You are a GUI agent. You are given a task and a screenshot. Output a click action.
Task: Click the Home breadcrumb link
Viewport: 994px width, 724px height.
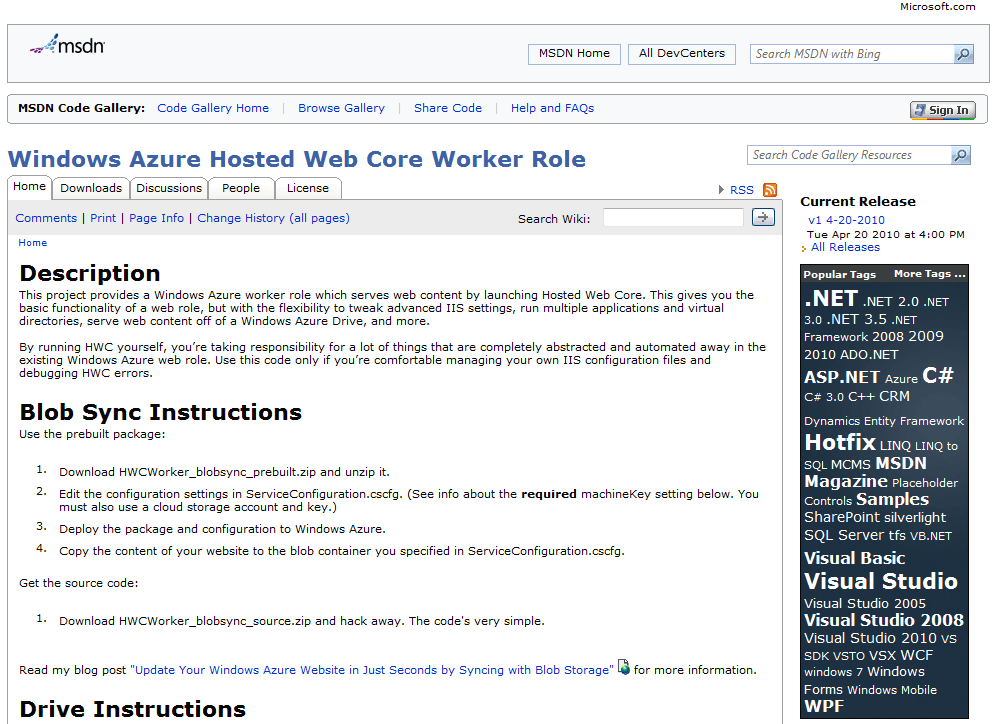(x=32, y=243)
